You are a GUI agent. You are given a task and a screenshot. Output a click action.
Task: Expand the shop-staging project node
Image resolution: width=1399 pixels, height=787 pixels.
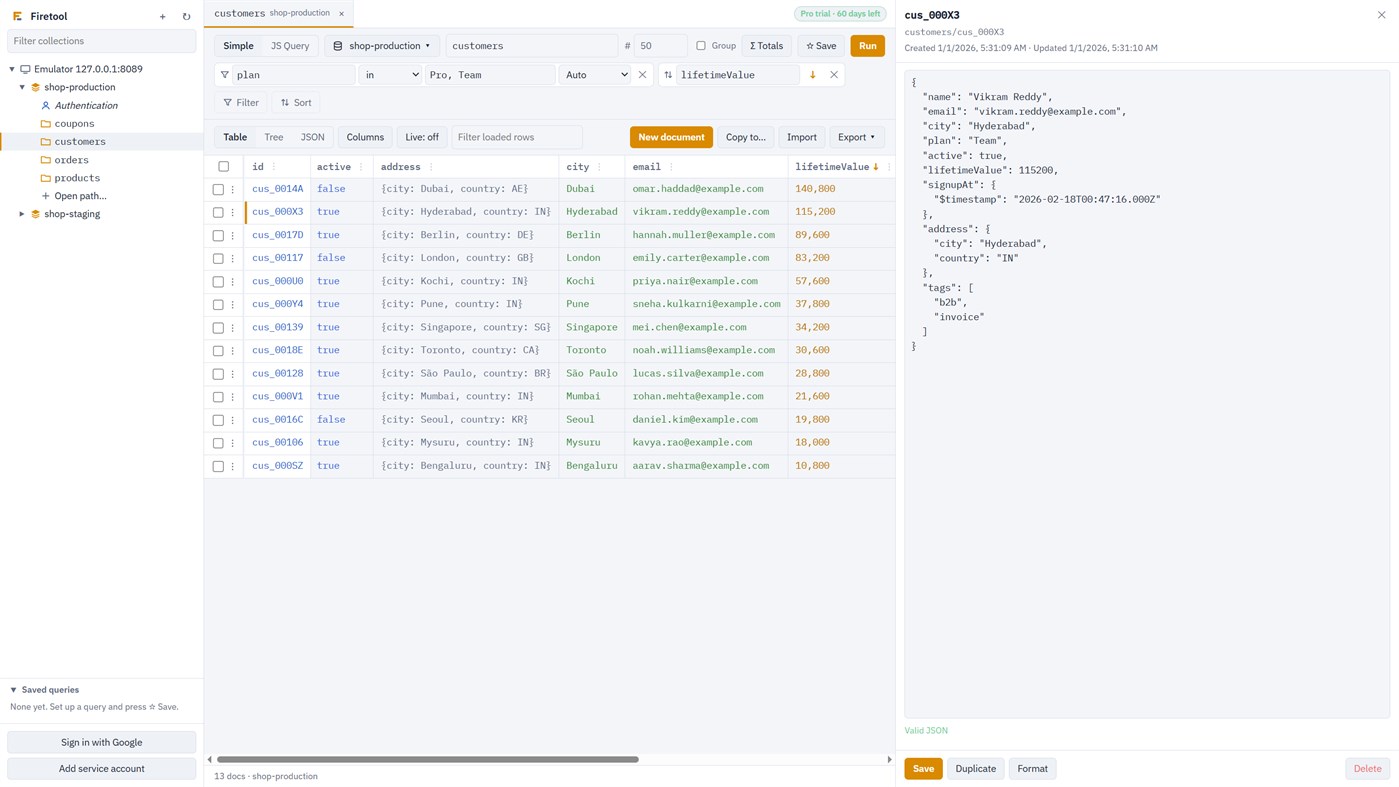coord(22,214)
